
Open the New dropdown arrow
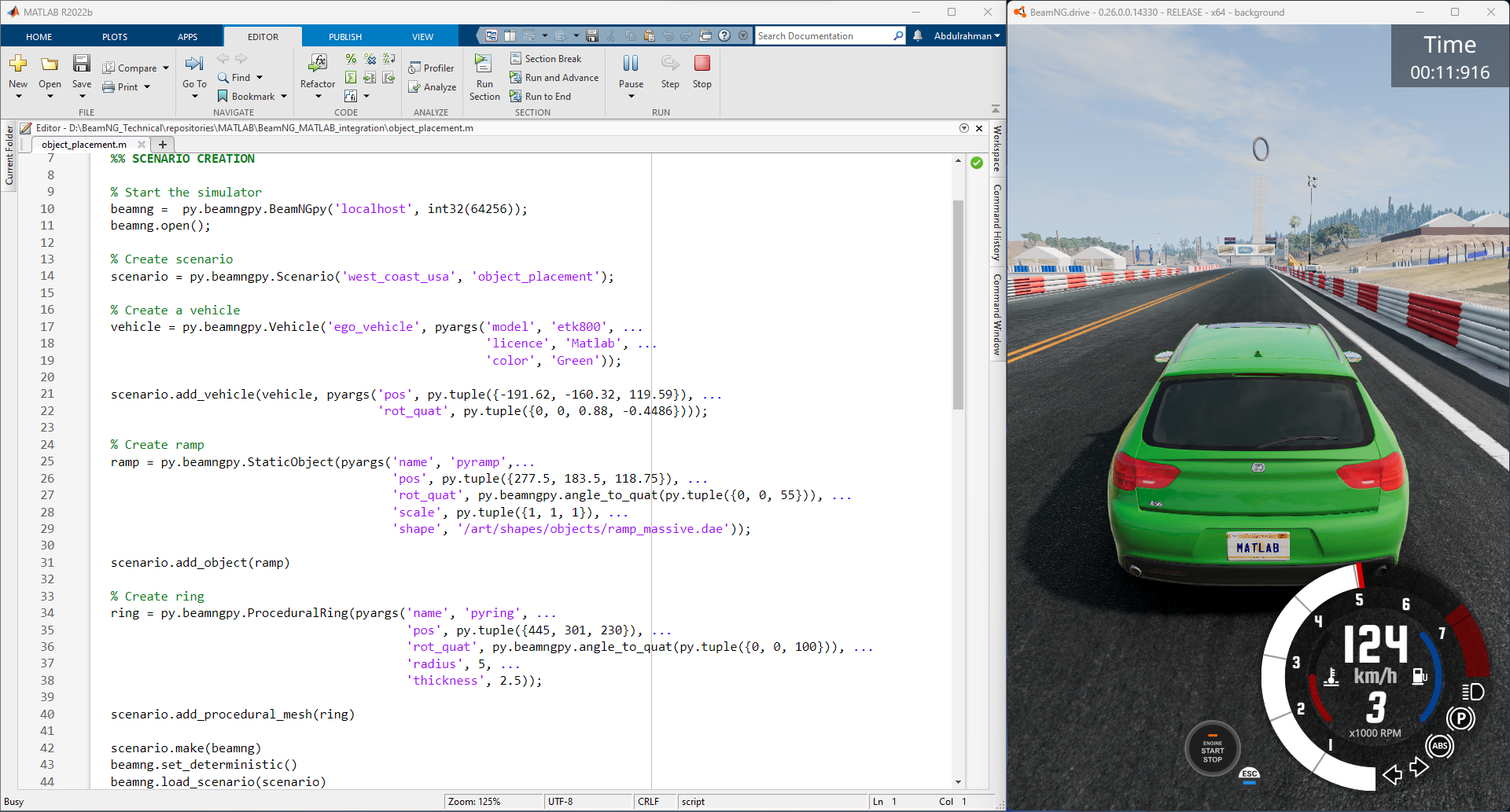click(18, 97)
